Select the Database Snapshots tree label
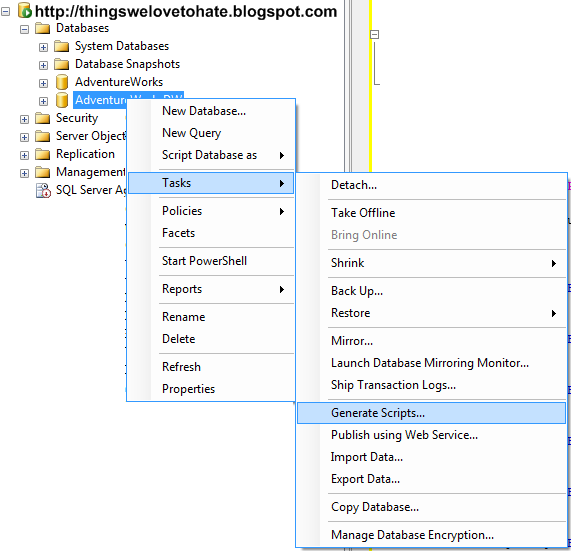This screenshot has width=571, height=551. tap(127, 64)
